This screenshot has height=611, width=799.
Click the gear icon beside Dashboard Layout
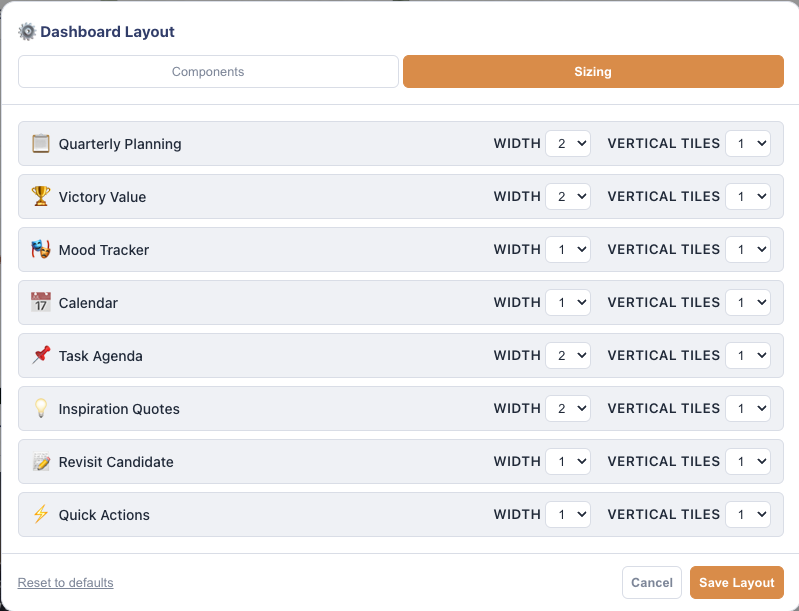(x=27, y=32)
